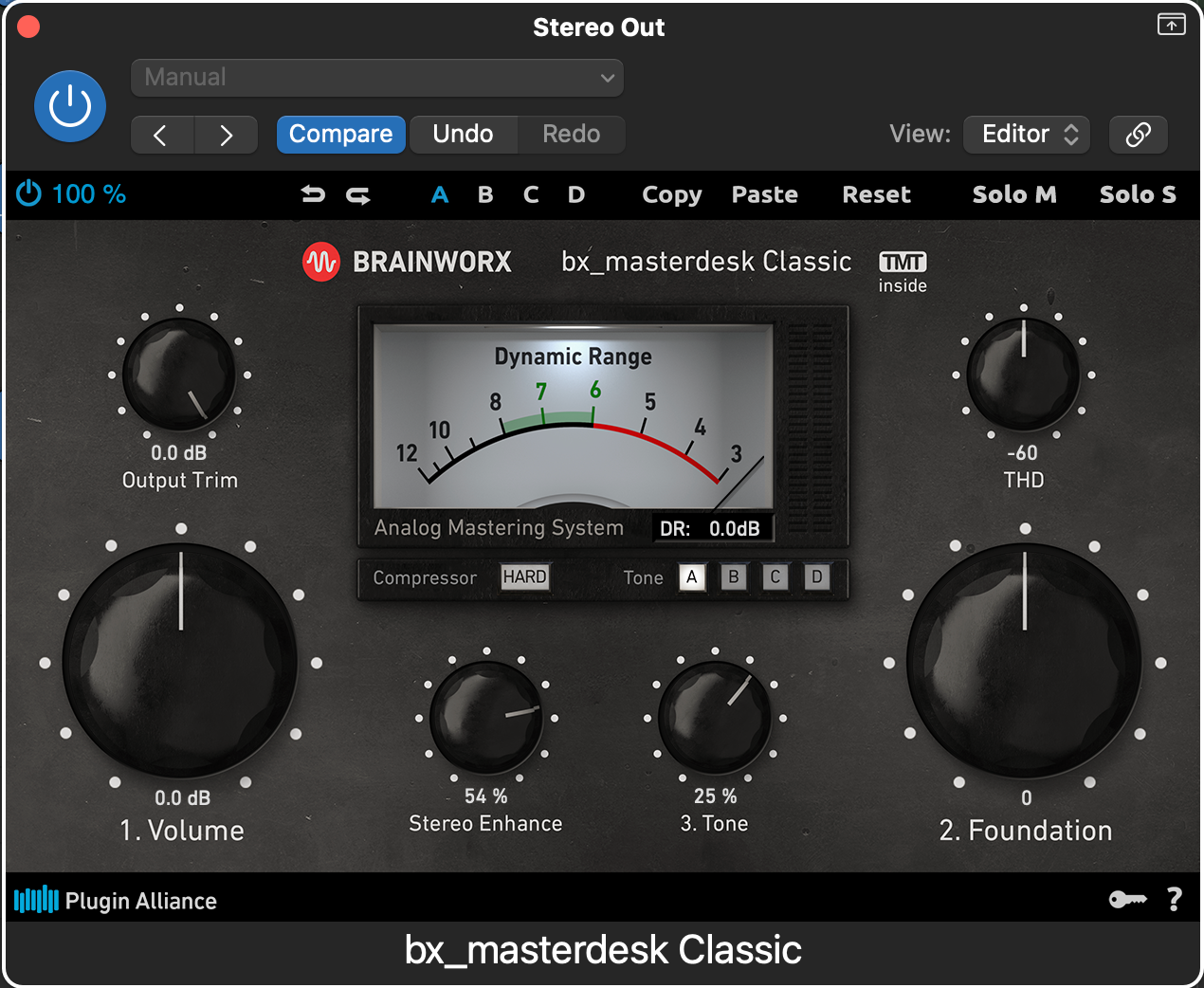This screenshot has height=988, width=1204.
Task: Click the Stereo Enhance knob
Action: [485, 718]
